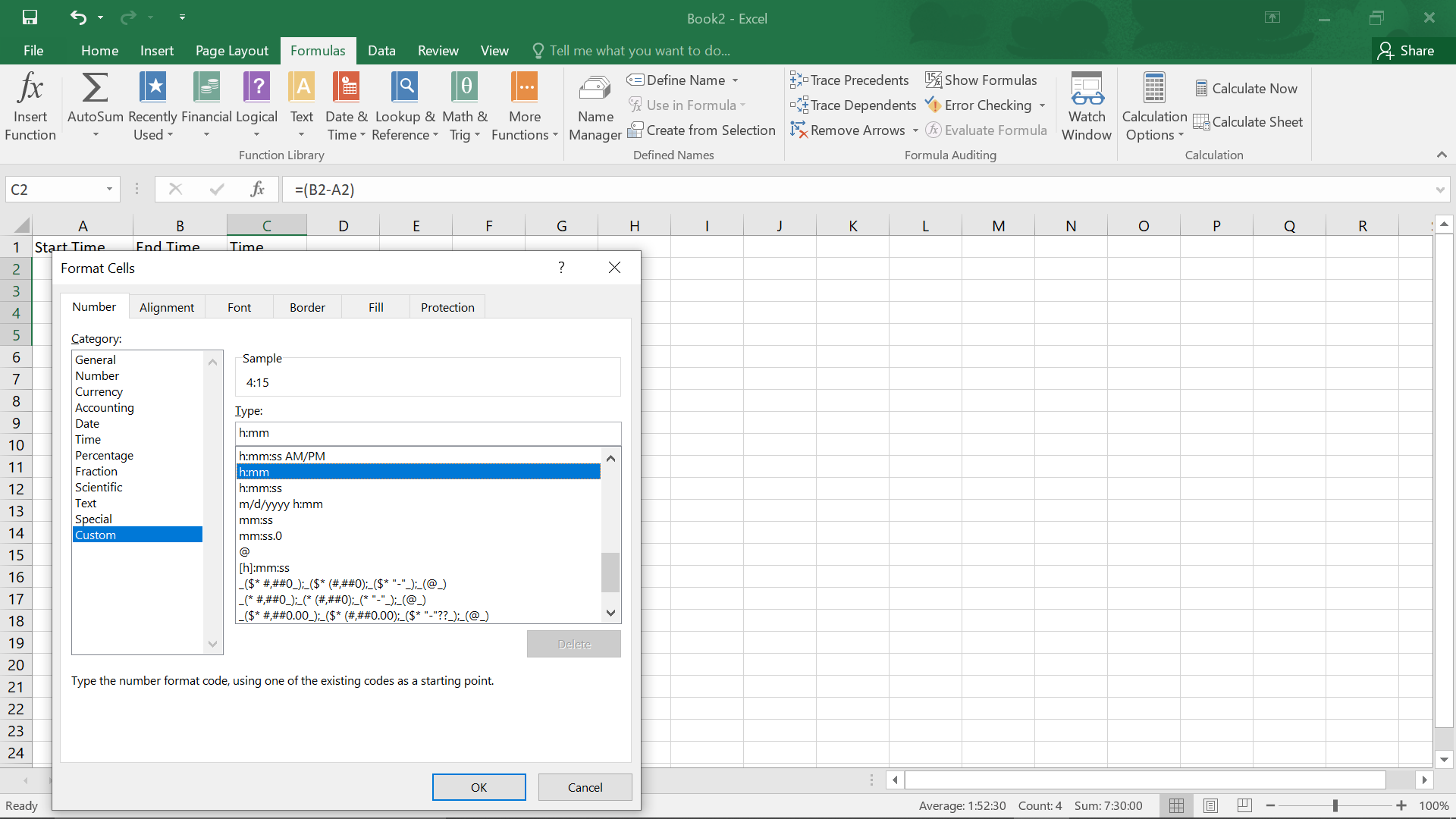The image size is (1456, 819).
Task: Open the Undo history dropdown
Action: 101,17
